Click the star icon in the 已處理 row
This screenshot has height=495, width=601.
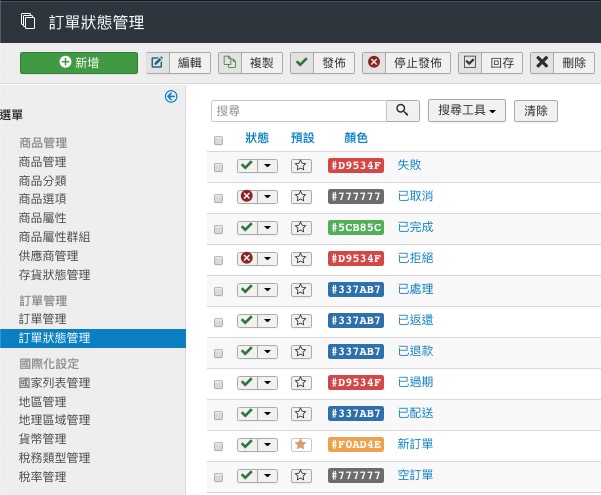(300, 290)
